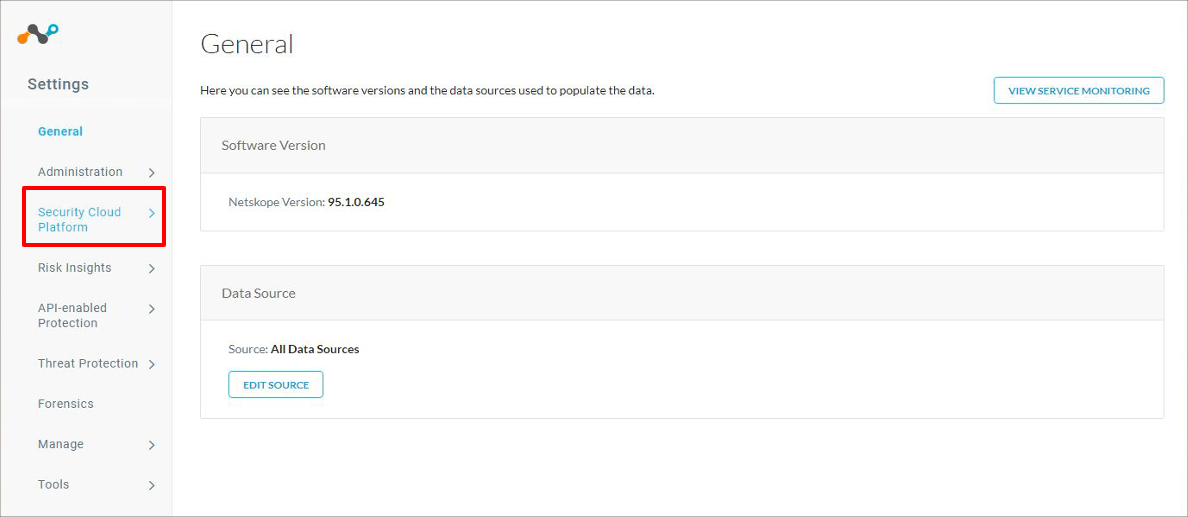Expand Threat Protection chevron arrow
The height and width of the screenshot is (517, 1188).
tap(152, 365)
